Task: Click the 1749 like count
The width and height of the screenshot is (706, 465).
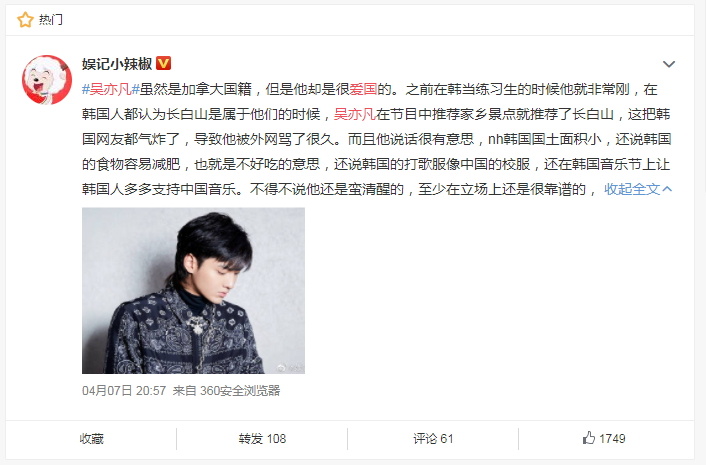Action: click(612, 438)
